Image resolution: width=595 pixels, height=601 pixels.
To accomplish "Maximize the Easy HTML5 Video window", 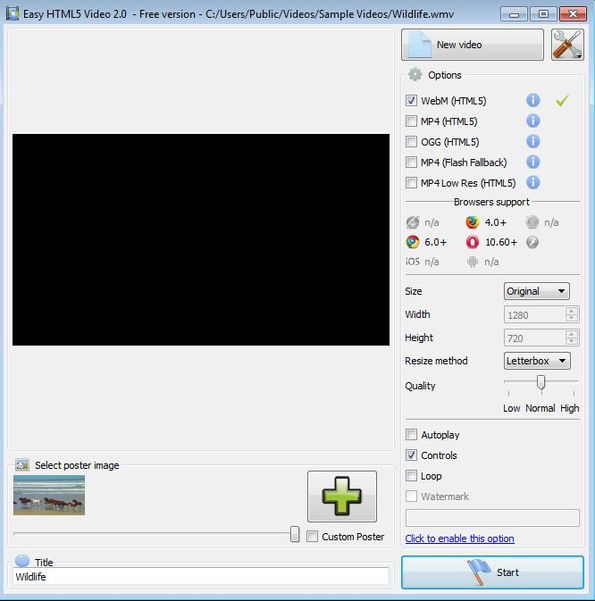I will click(x=543, y=14).
